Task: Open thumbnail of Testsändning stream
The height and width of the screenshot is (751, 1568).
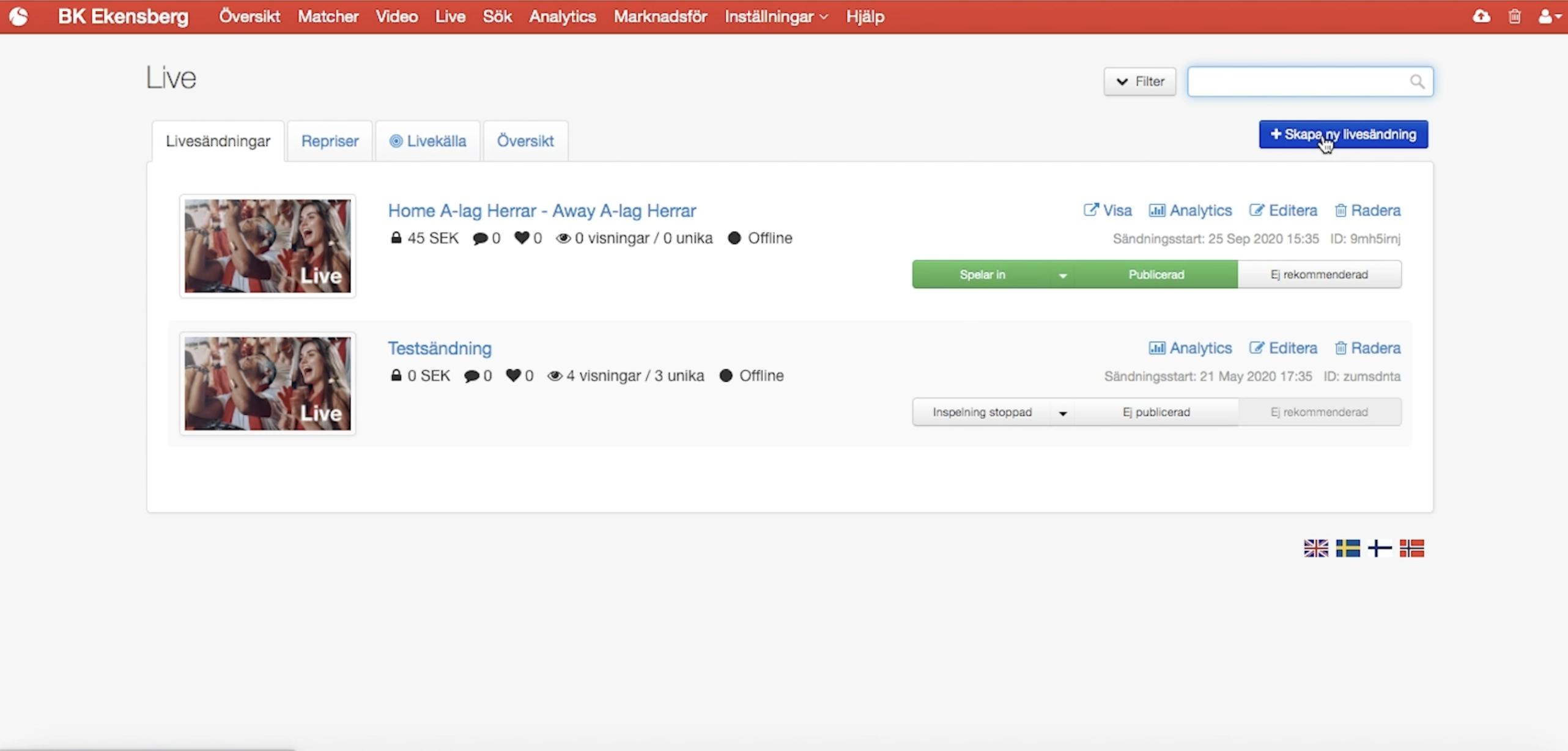Action: [x=268, y=383]
